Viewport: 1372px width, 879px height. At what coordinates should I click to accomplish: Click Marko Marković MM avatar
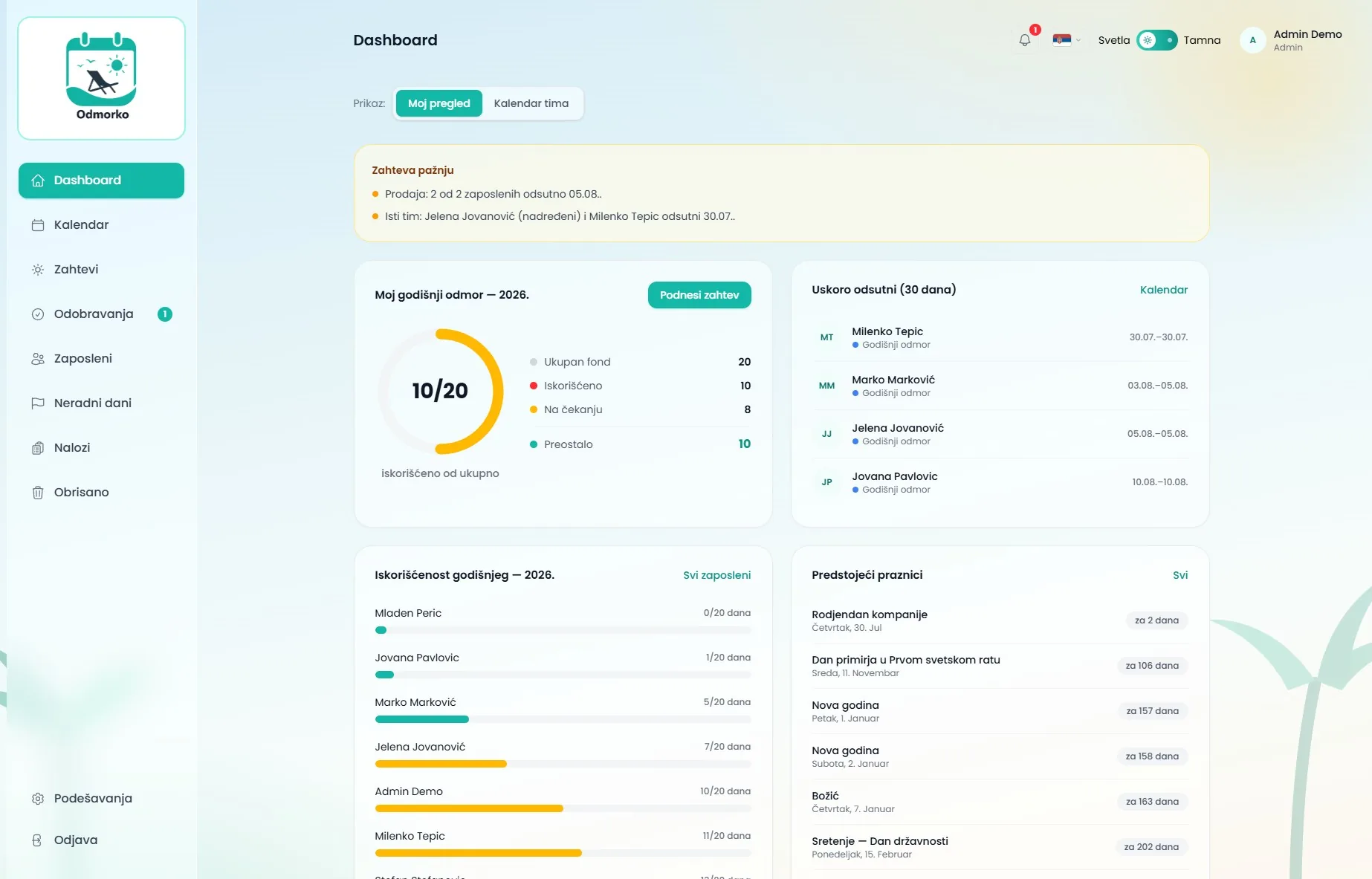pos(826,386)
